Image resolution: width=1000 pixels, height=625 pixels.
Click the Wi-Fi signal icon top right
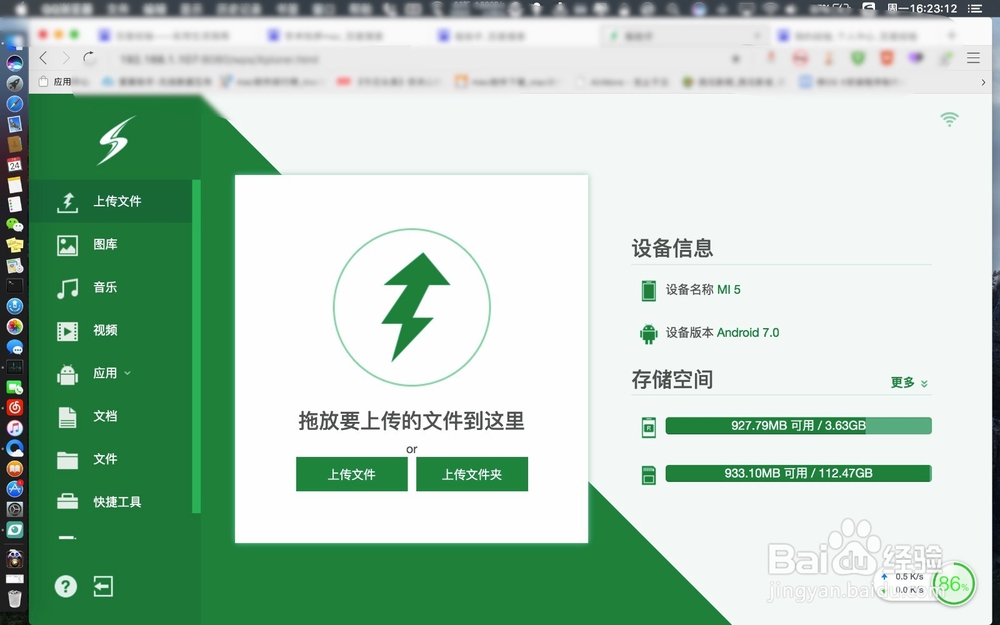point(948,117)
